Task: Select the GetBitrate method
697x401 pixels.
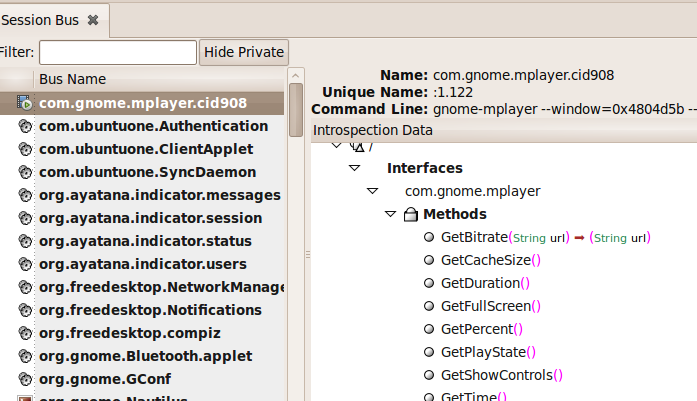Action: tap(546, 237)
